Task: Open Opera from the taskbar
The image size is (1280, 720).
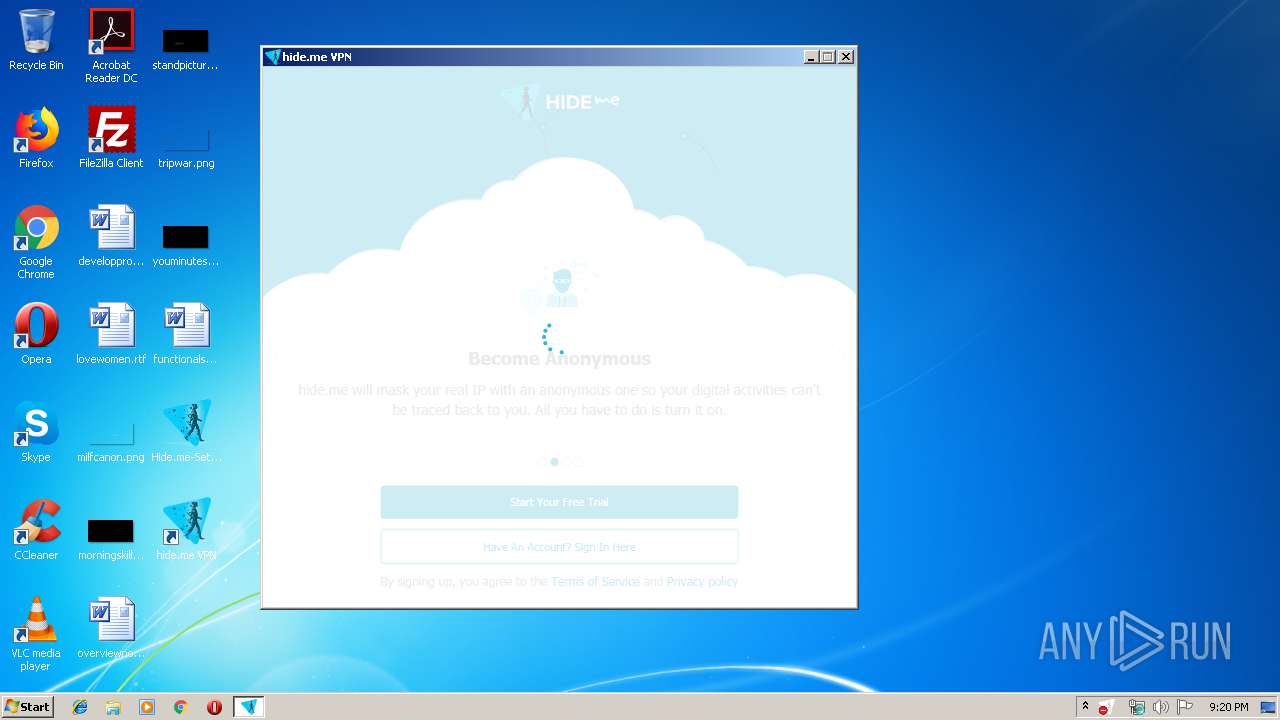Action: [214, 707]
